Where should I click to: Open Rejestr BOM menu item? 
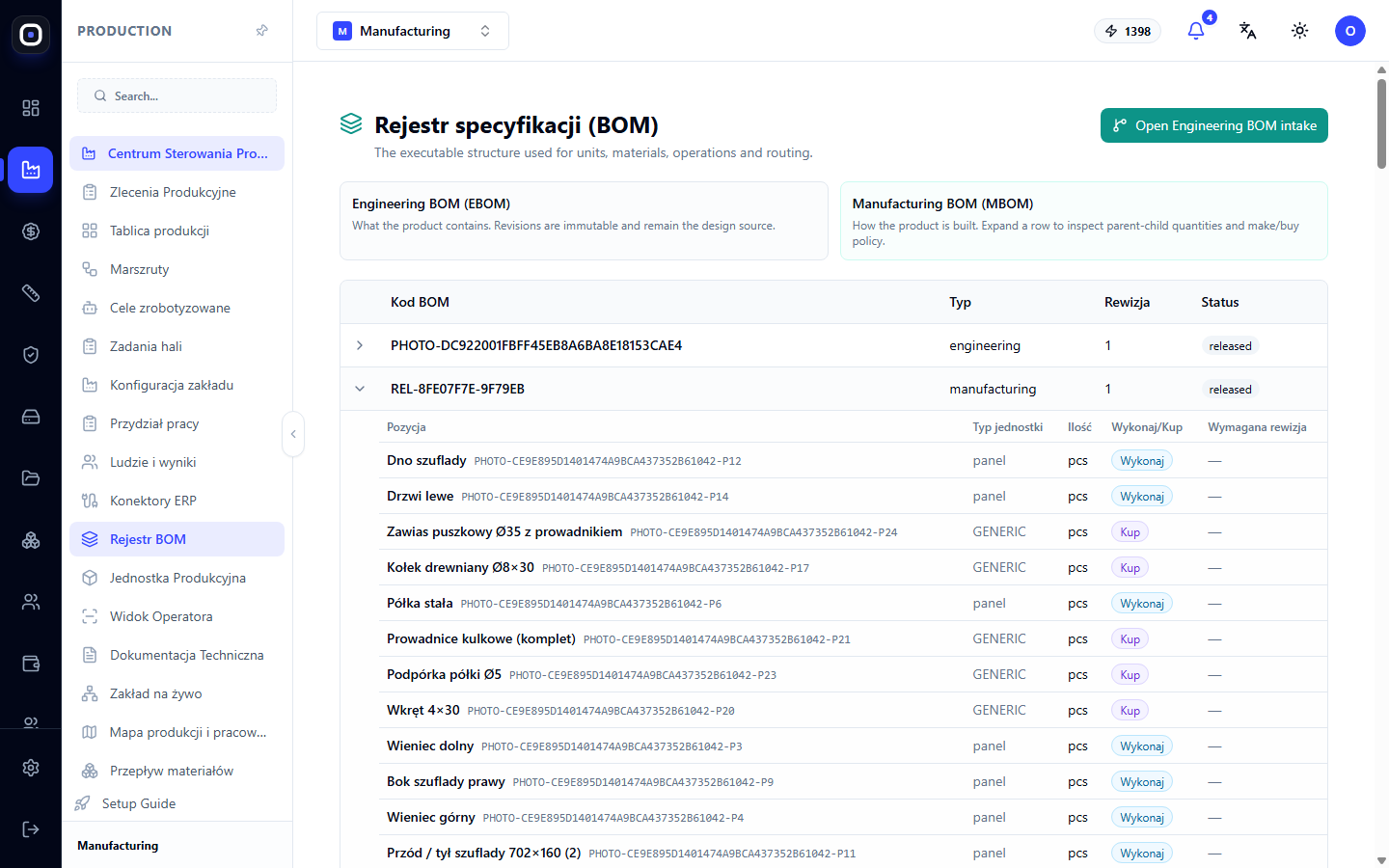click(177, 539)
